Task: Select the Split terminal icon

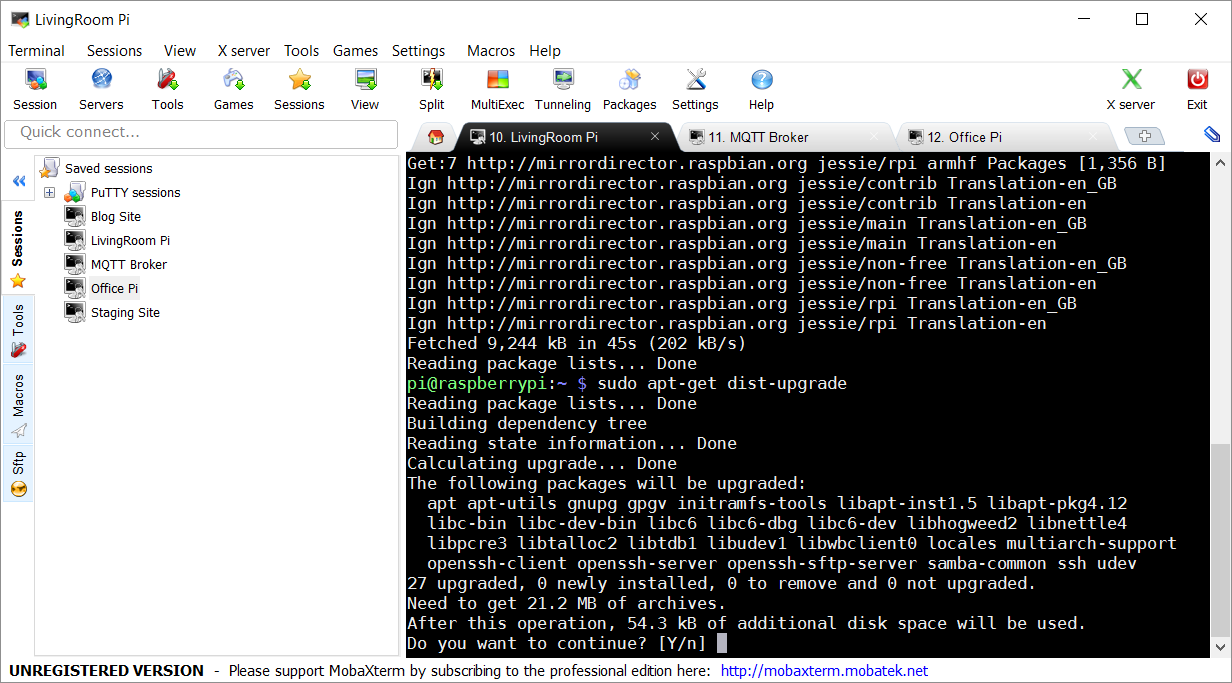Action: [x=432, y=89]
